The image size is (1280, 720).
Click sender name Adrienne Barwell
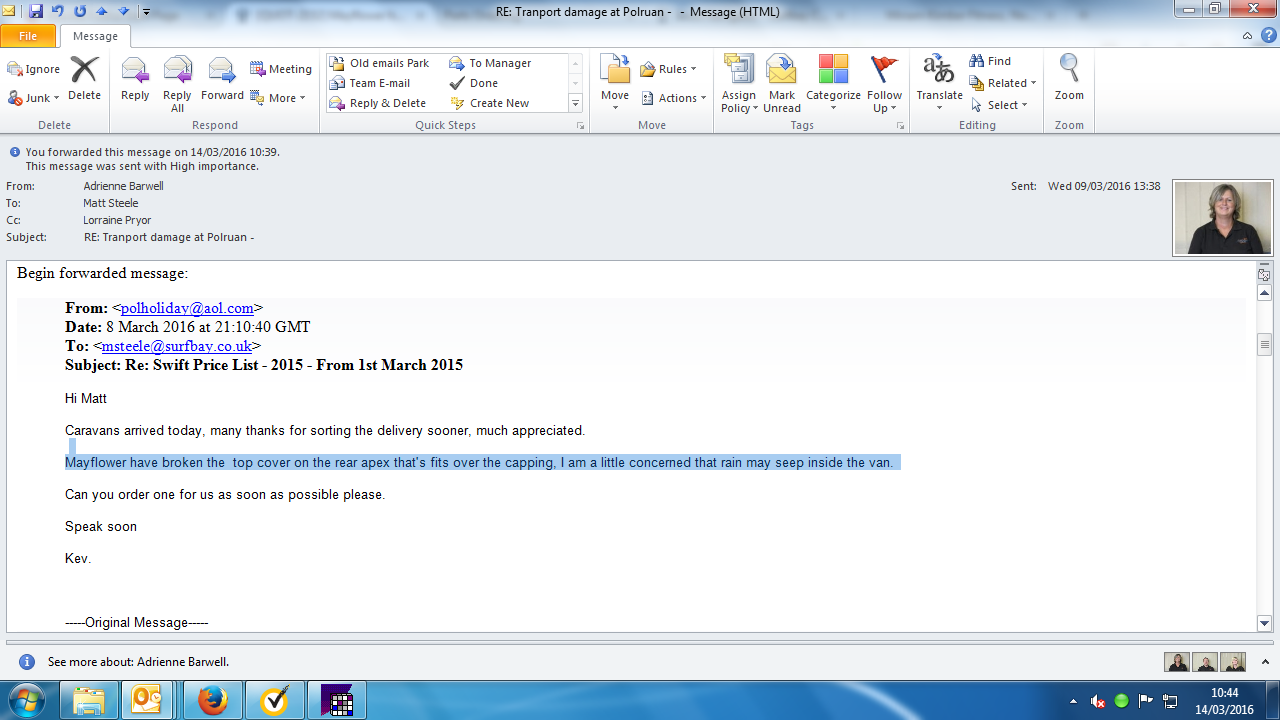[x=123, y=186]
